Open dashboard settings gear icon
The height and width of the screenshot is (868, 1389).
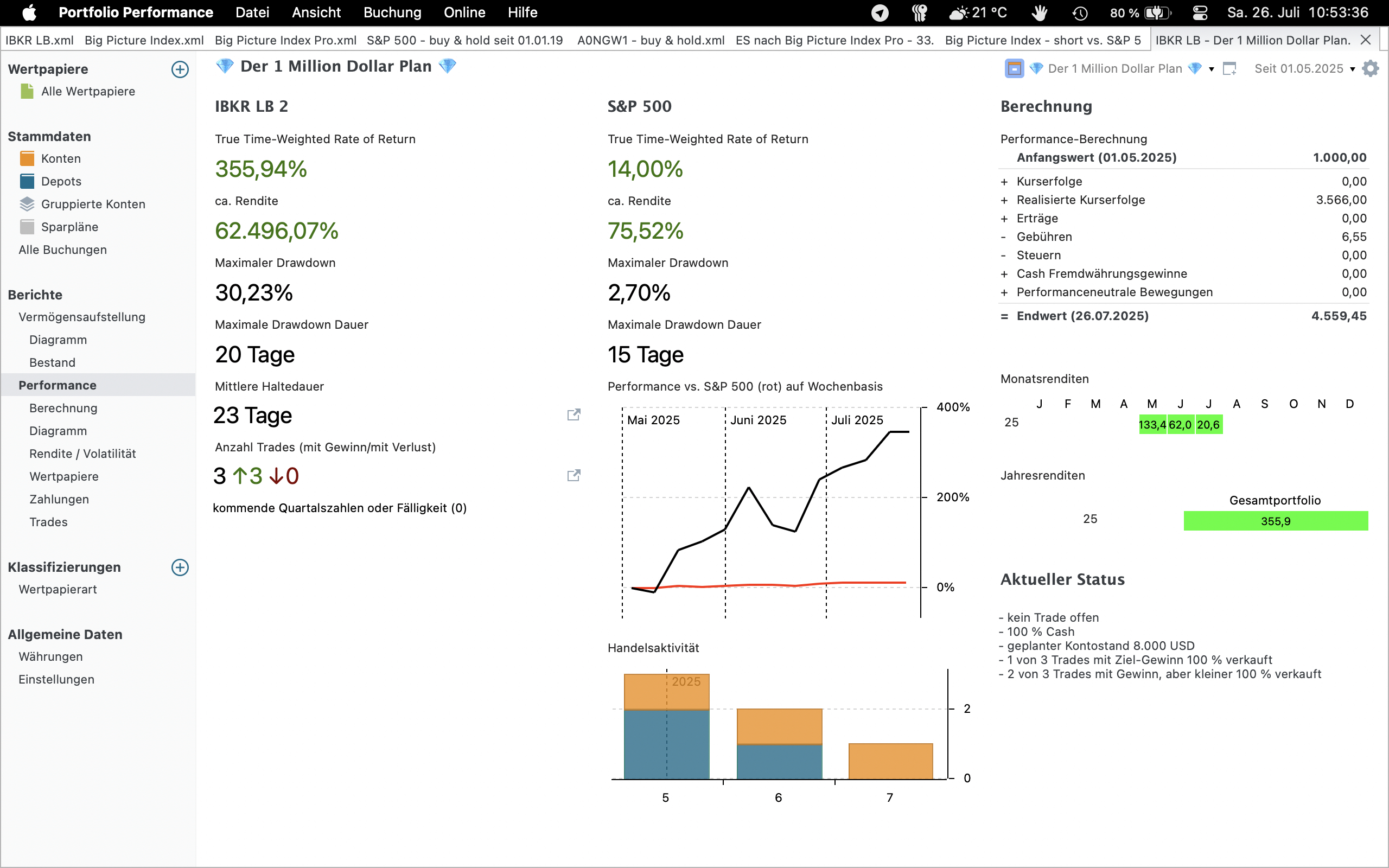click(1371, 69)
